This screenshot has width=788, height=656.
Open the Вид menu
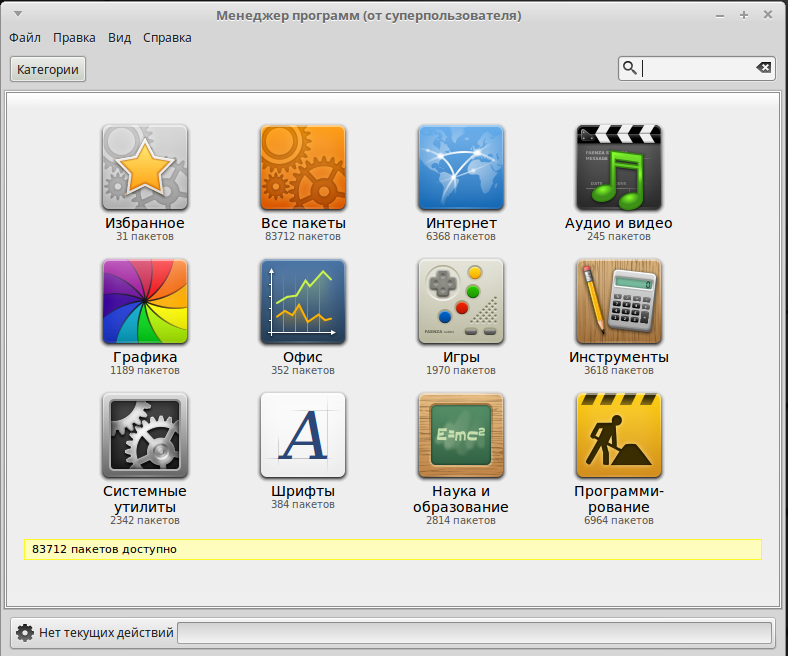[119, 38]
